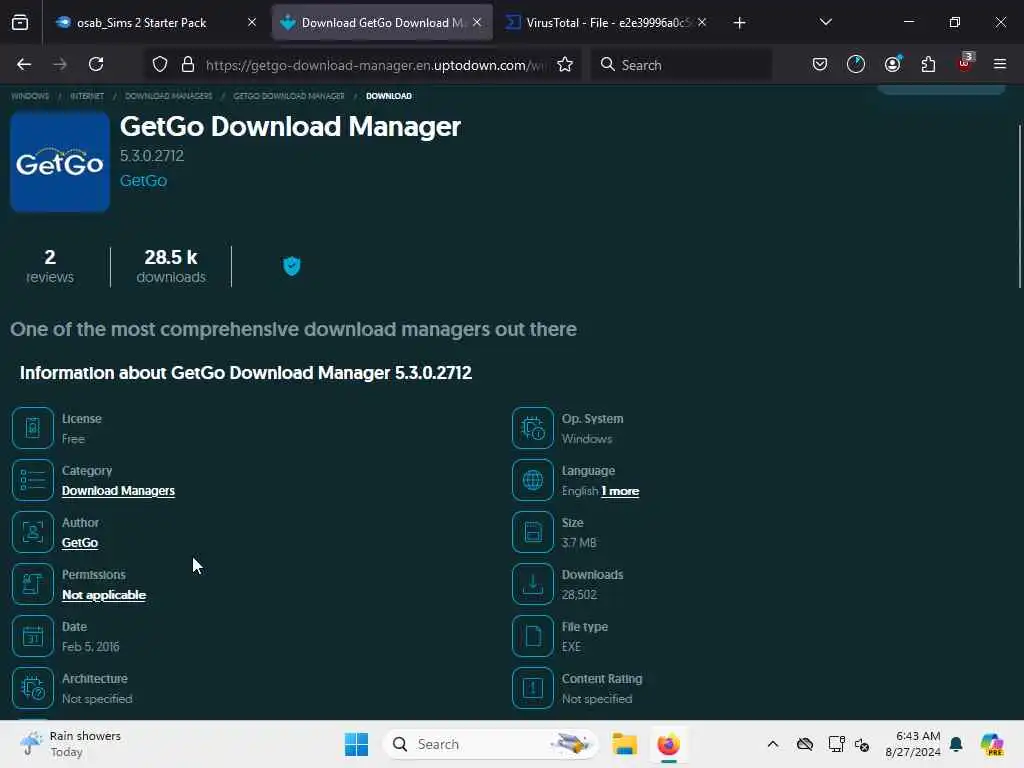Open the Firefox hamburger menu
Viewport: 1024px width, 768px height.
[1000, 64]
